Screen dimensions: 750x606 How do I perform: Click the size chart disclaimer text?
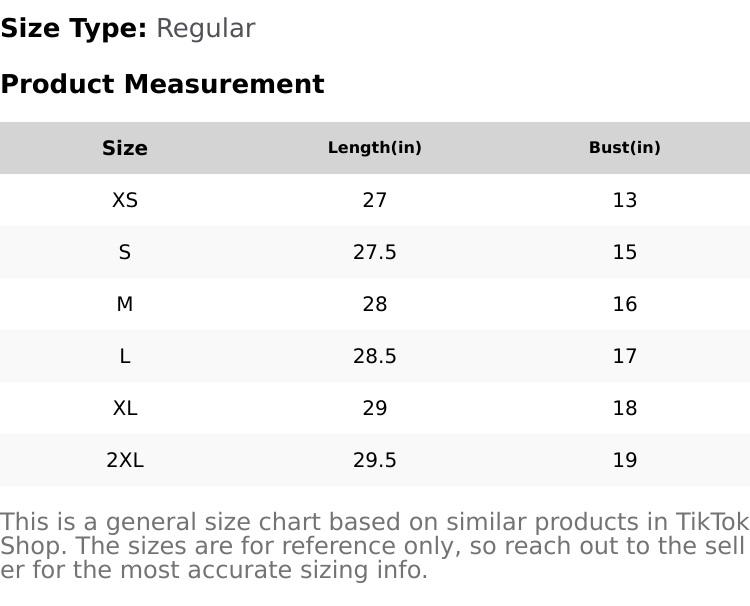click(375, 546)
